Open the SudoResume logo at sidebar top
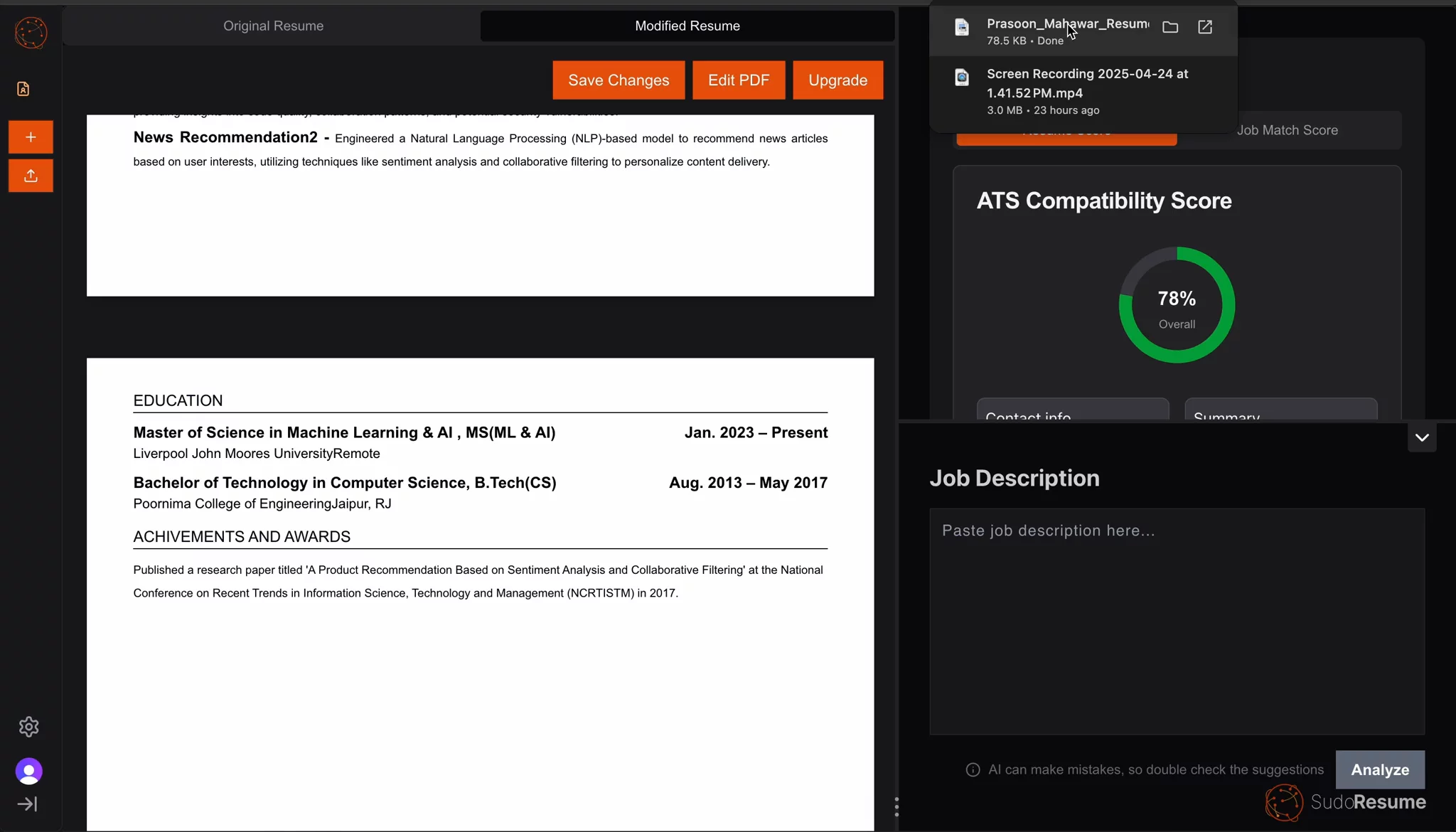 pos(30,32)
